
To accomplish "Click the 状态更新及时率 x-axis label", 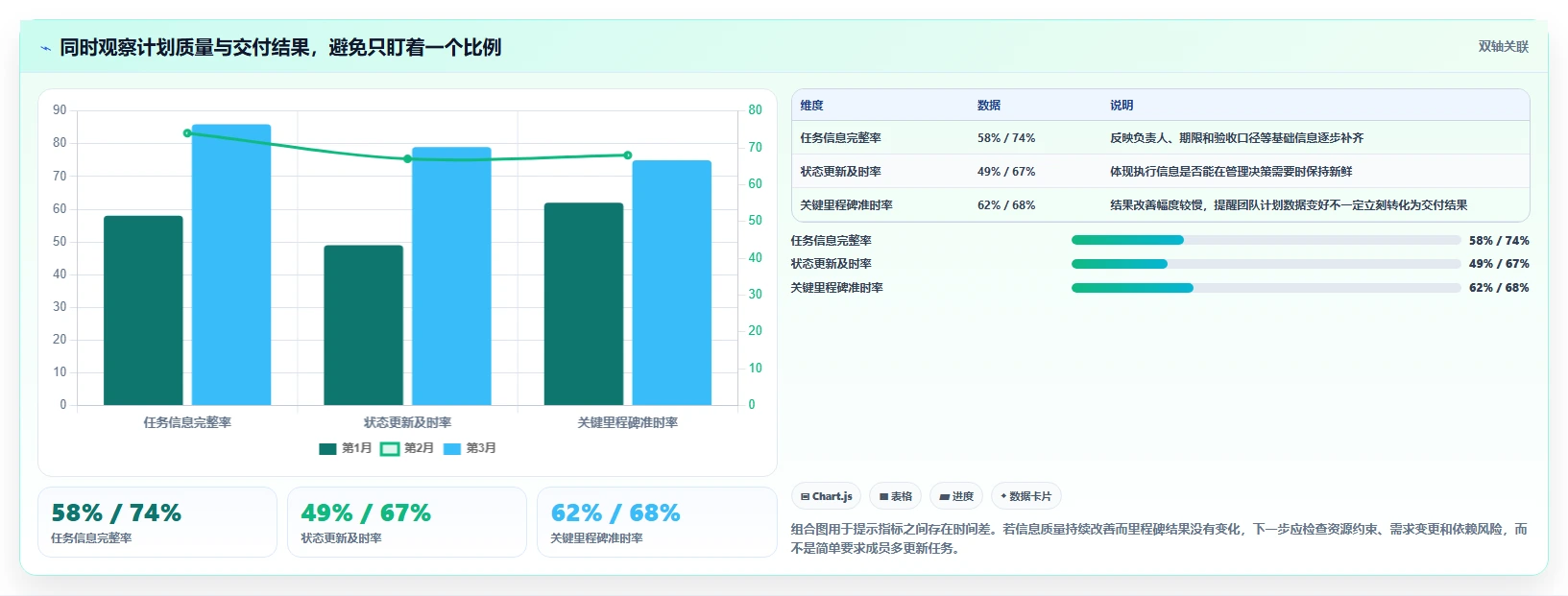I will (407, 422).
